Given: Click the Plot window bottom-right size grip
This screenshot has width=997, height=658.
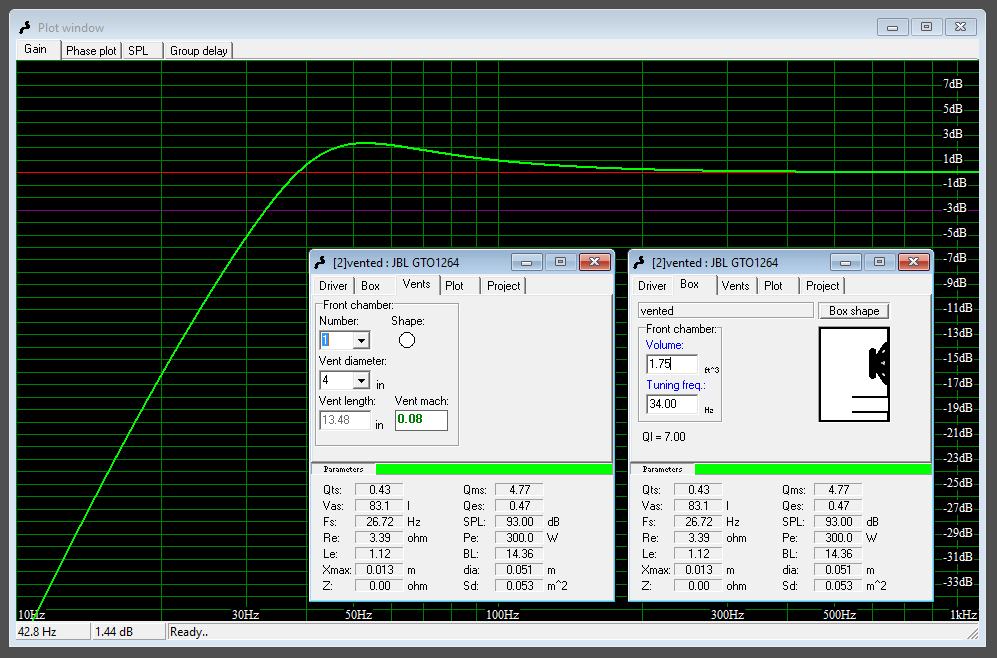Looking at the screenshot, I should (x=972, y=633).
